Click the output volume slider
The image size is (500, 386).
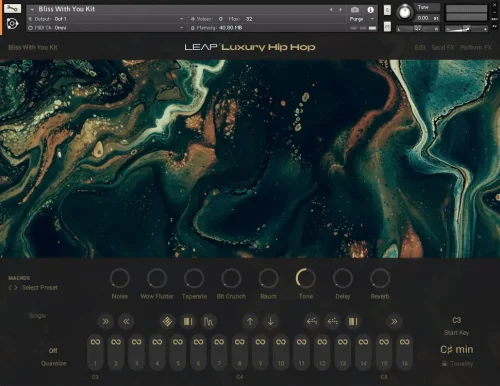pyautogui.click(x=467, y=29)
